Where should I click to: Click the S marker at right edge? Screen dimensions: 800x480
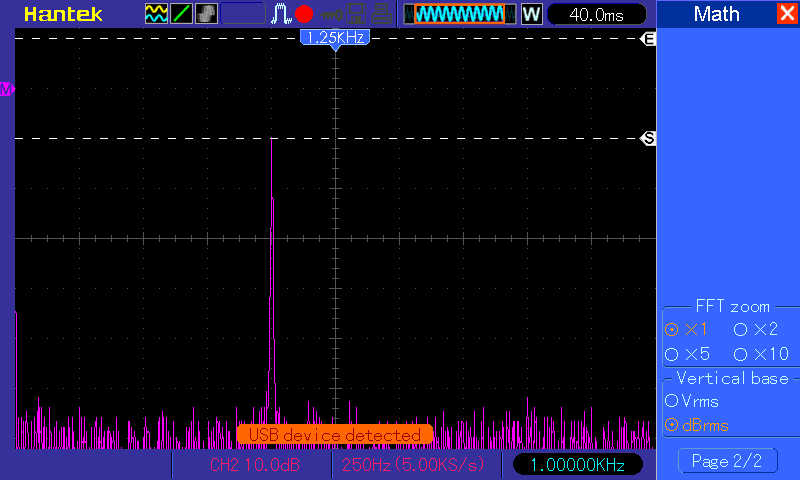pos(648,138)
